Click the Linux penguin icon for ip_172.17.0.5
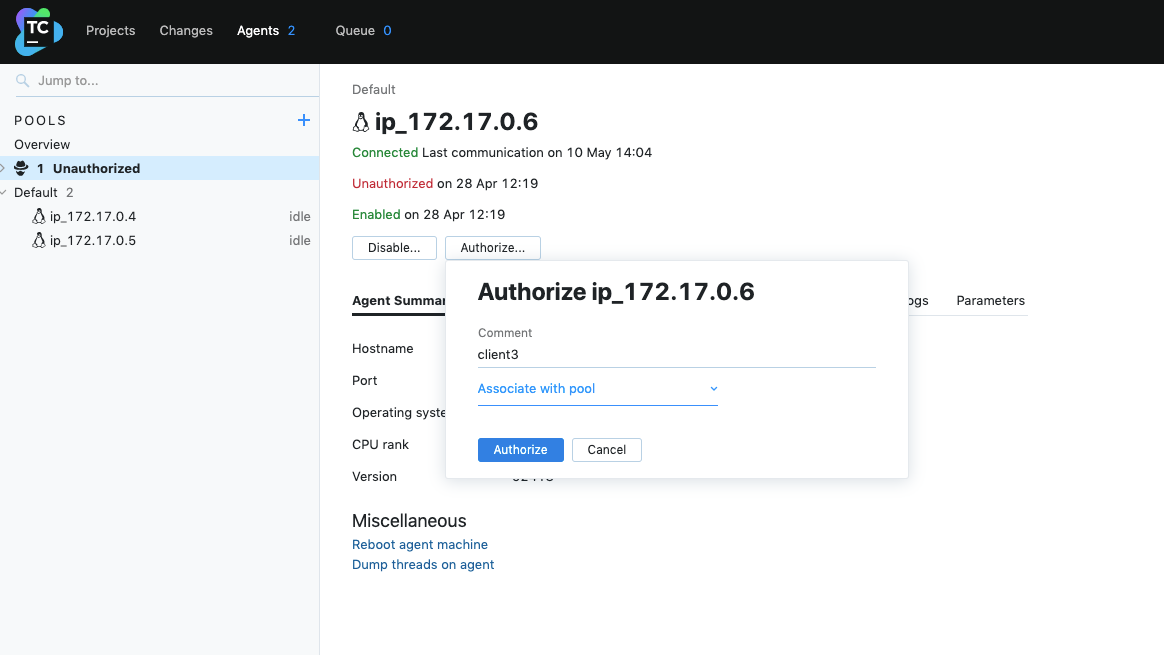Viewport: 1164px width, 655px height. 39,241
